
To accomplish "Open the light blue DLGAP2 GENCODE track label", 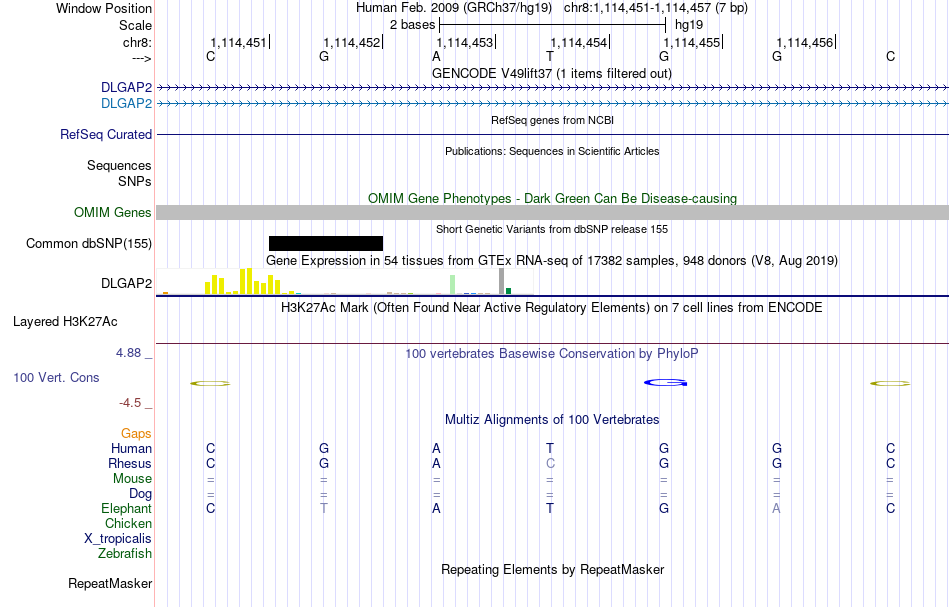I will click(x=127, y=104).
